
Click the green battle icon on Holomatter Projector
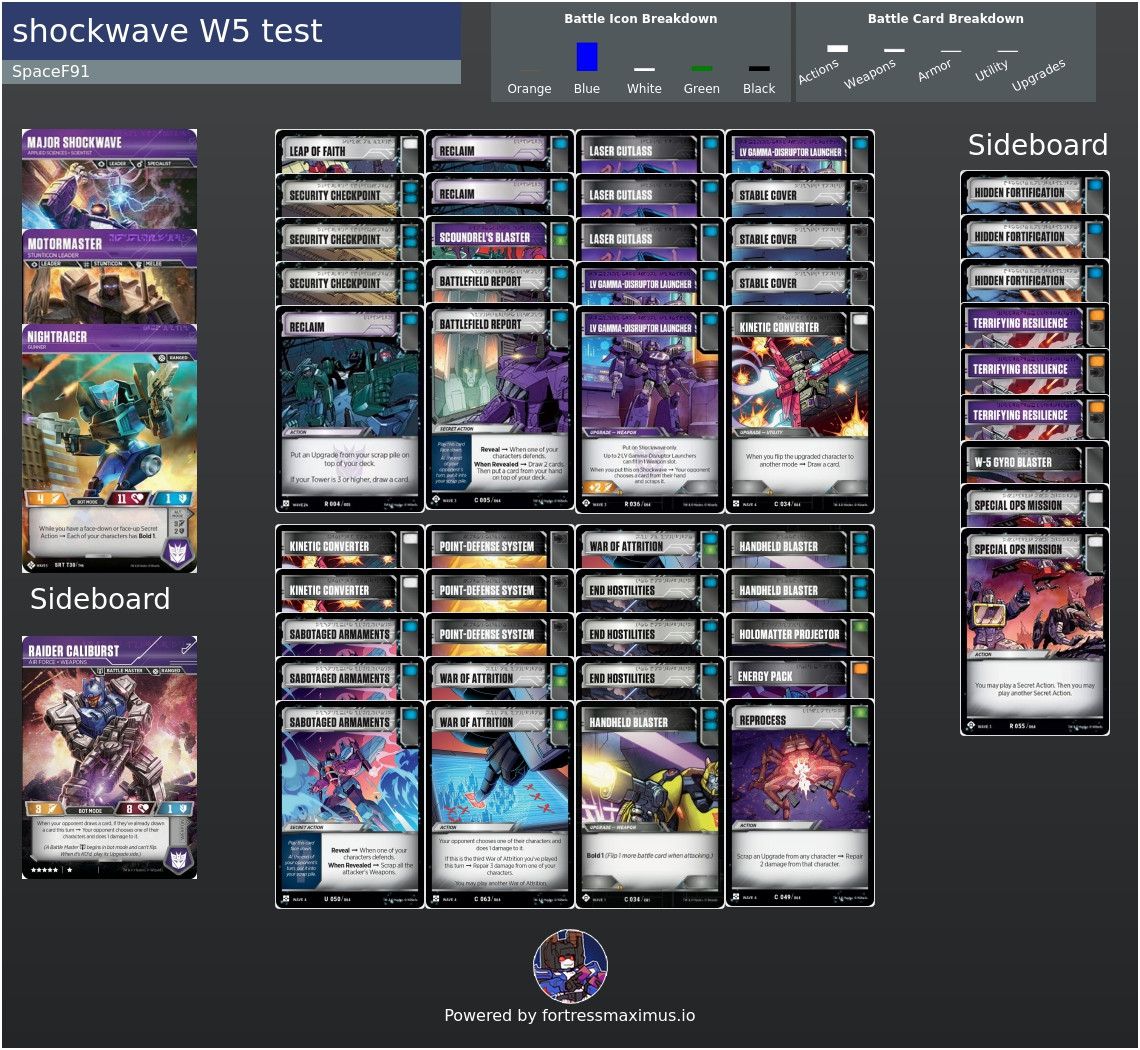(859, 626)
